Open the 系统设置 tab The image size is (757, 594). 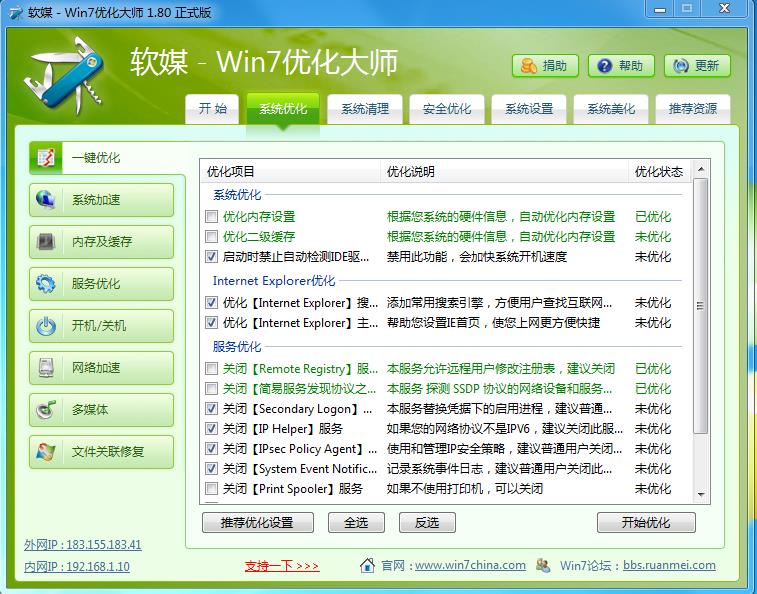pos(529,109)
